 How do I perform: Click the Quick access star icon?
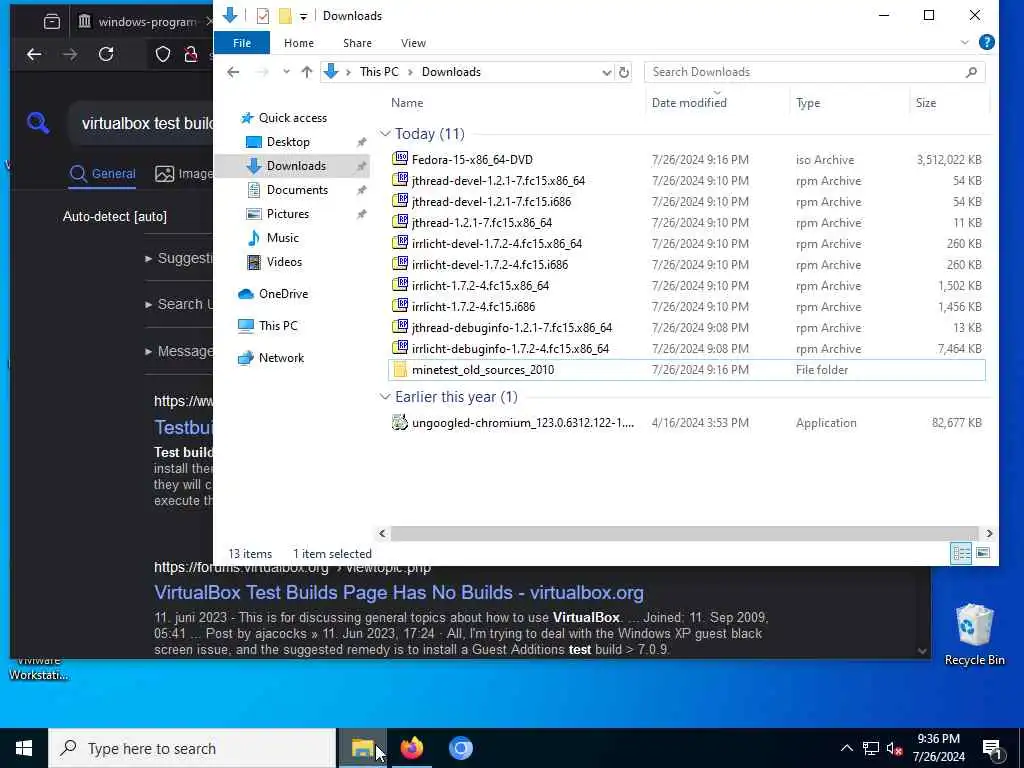[247, 118]
